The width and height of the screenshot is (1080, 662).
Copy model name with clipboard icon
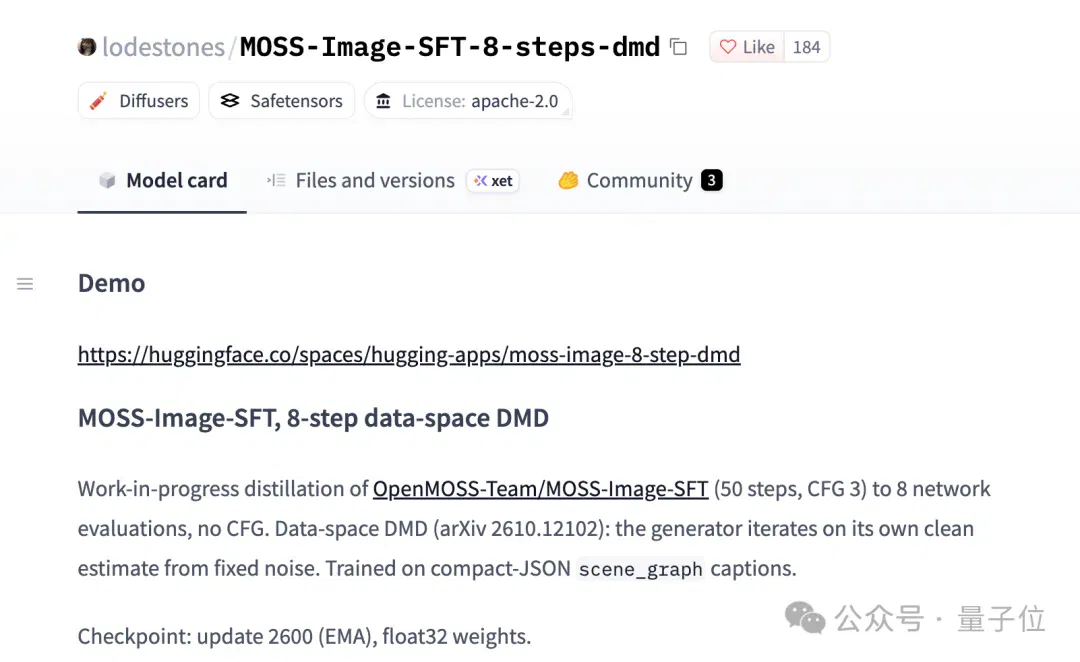[x=678, y=47]
